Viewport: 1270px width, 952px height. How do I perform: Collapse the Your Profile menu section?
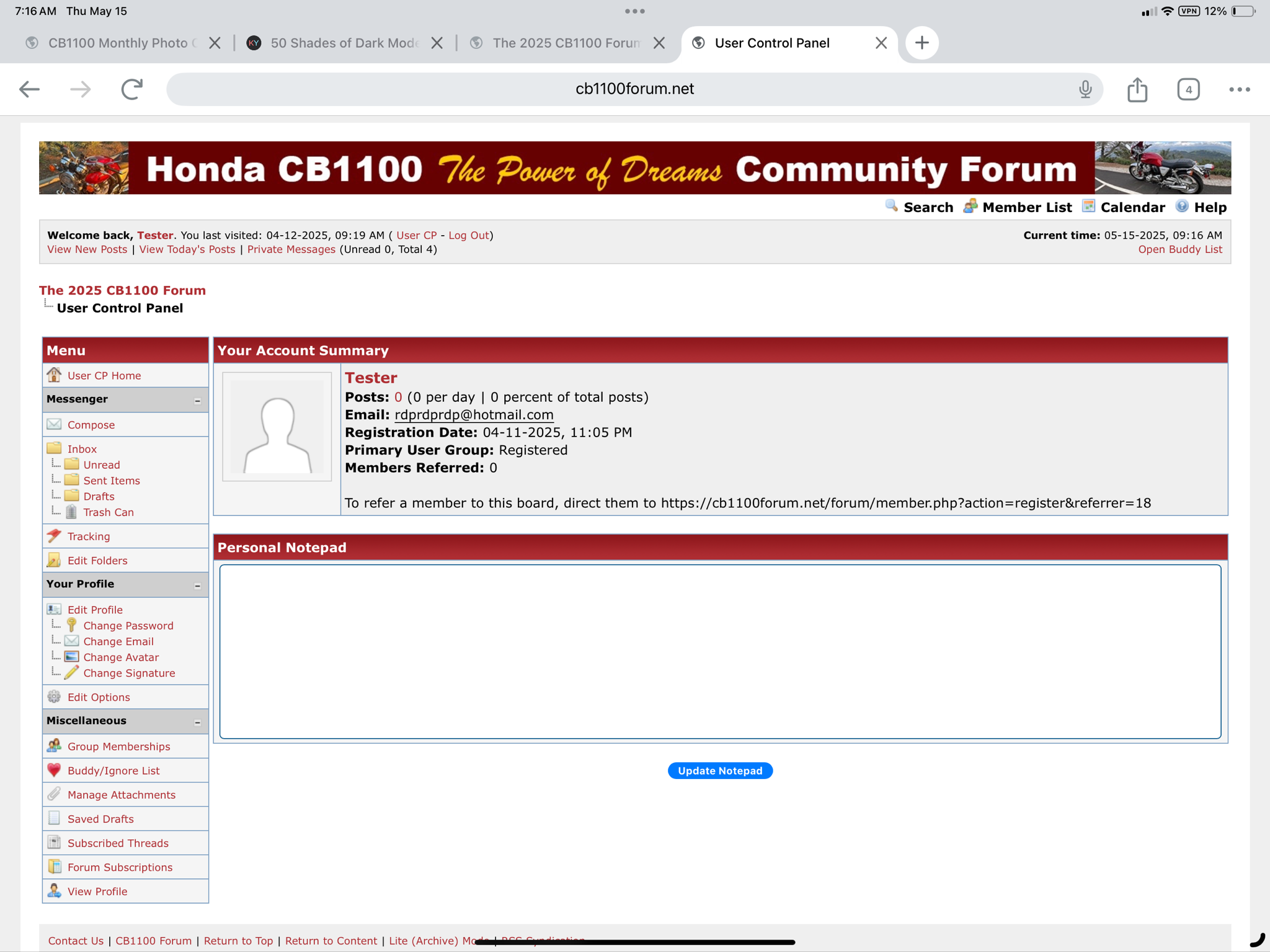[x=197, y=585]
